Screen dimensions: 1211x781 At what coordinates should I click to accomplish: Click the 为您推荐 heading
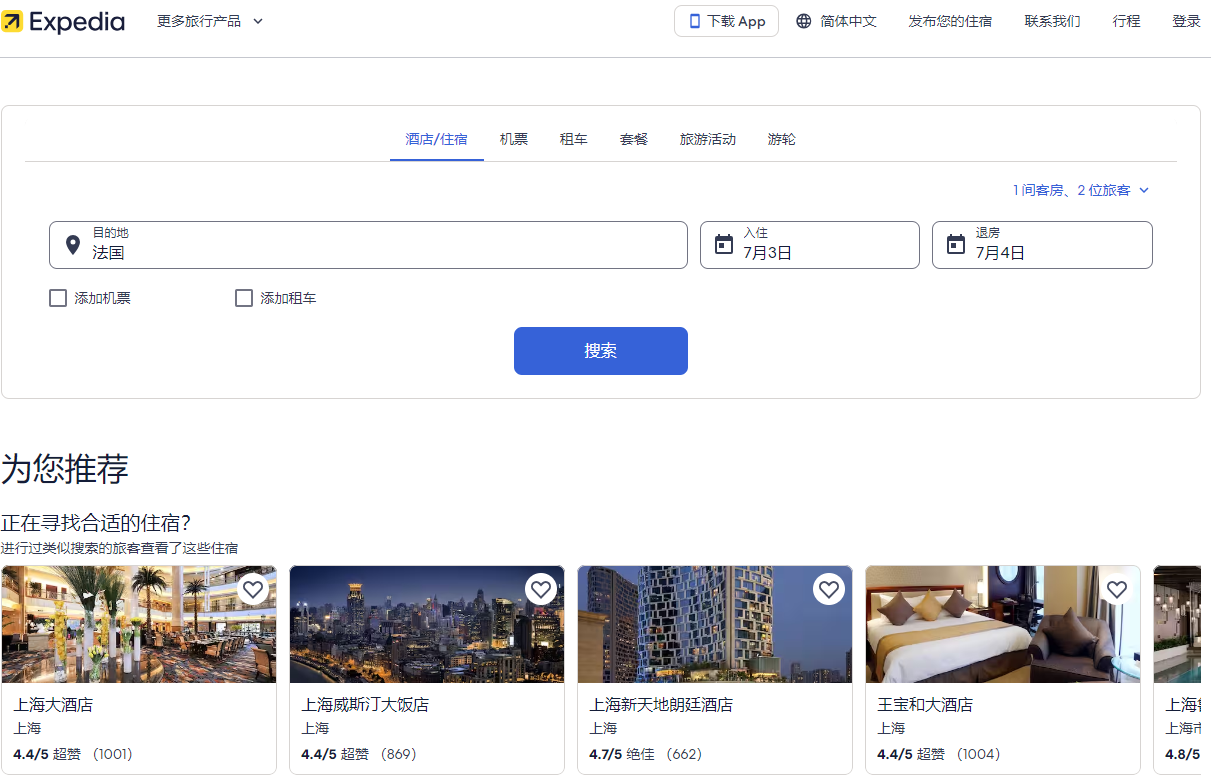(x=65, y=469)
